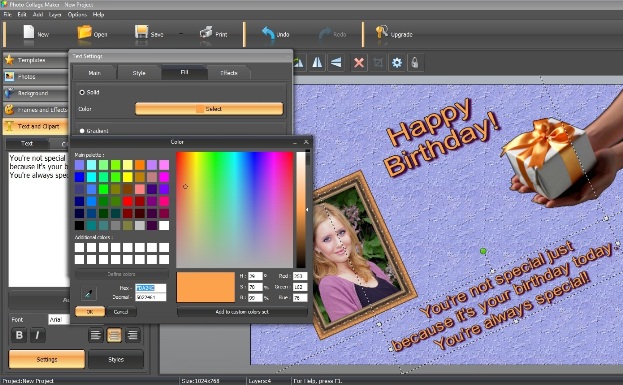This screenshot has width=623, height=385.
Task: Select the Text tab above the text box
Action: click(27, 143)
